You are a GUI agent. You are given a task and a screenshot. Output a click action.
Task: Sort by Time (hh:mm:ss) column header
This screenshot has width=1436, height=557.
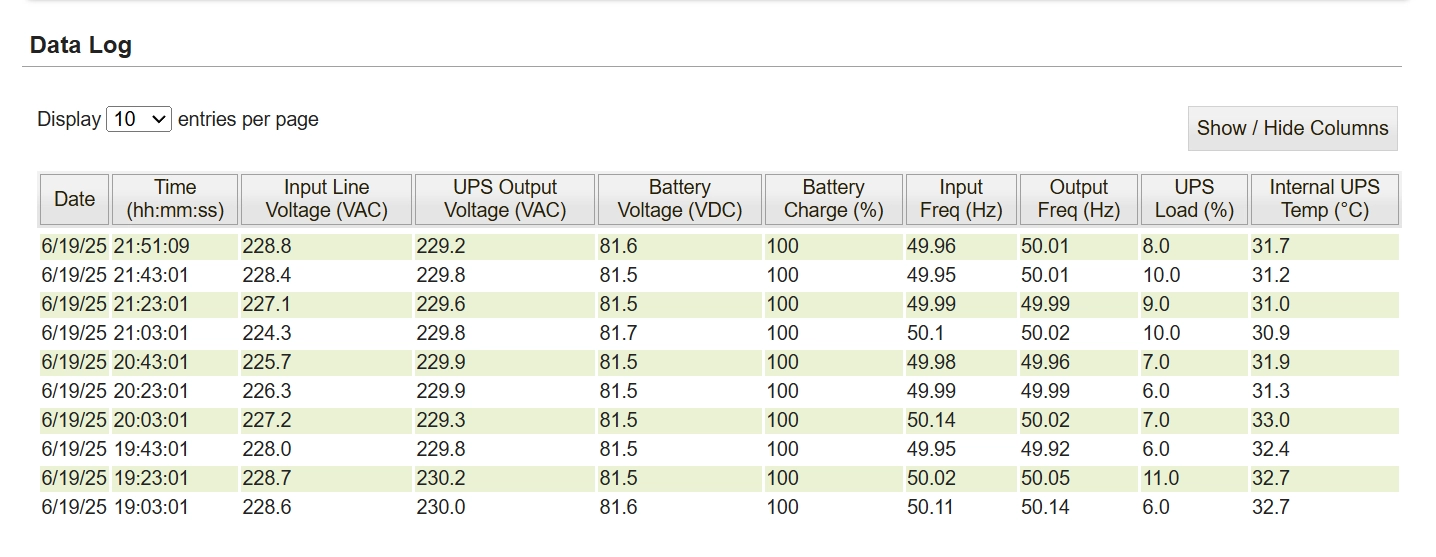pos(175,199)
